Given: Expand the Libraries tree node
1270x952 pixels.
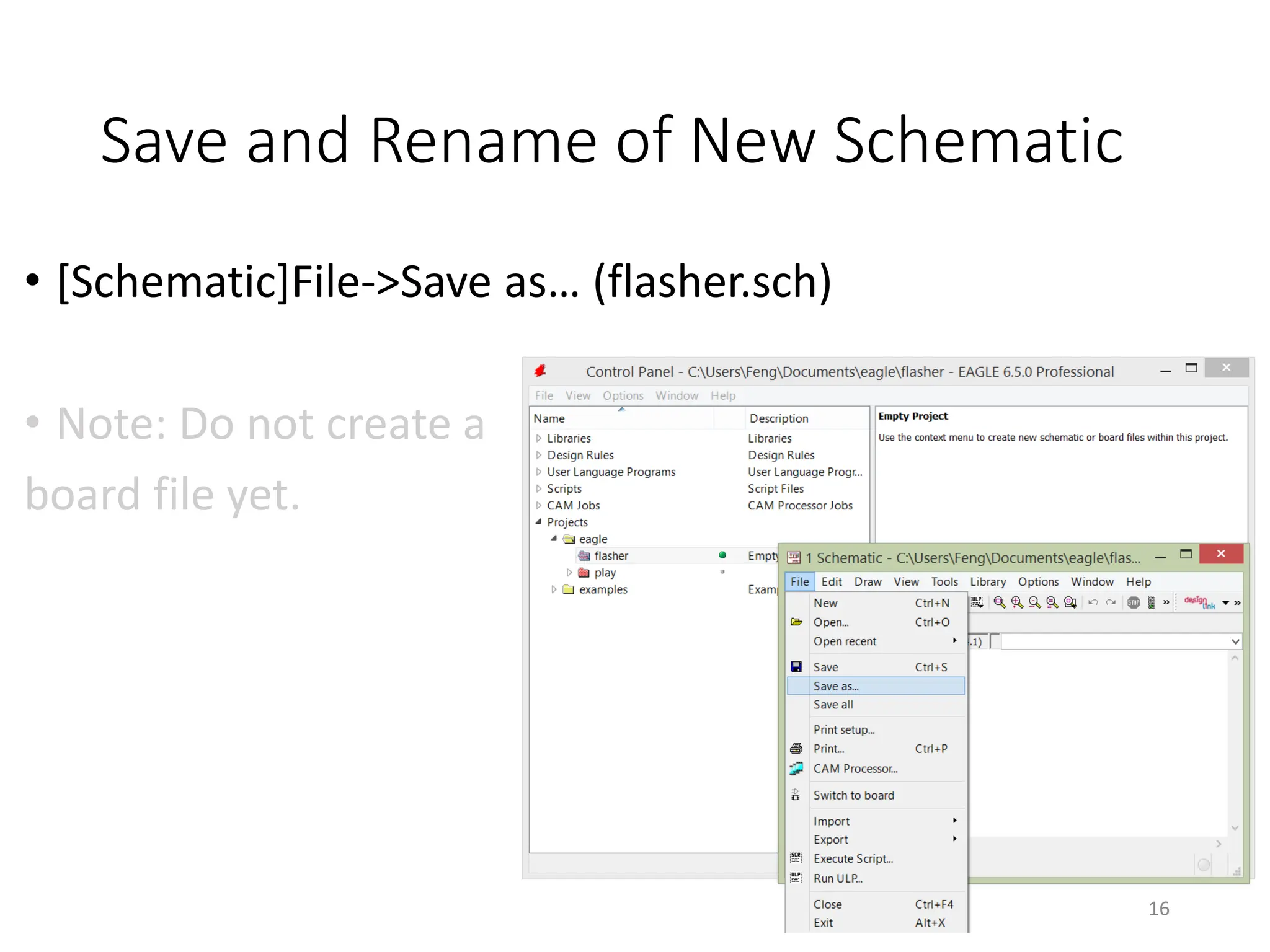Looking at the screenshot, I should 538,438.
